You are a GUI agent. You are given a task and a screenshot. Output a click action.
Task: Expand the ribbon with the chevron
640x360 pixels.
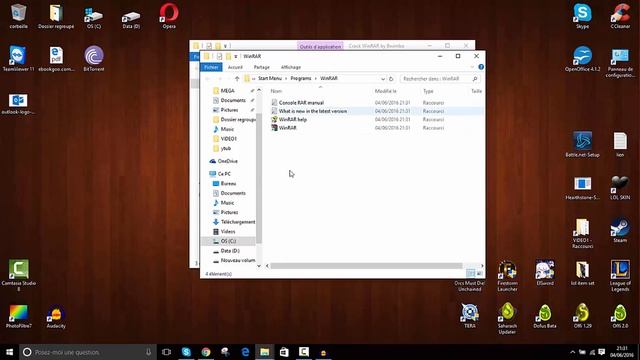[x=472, y=67]
